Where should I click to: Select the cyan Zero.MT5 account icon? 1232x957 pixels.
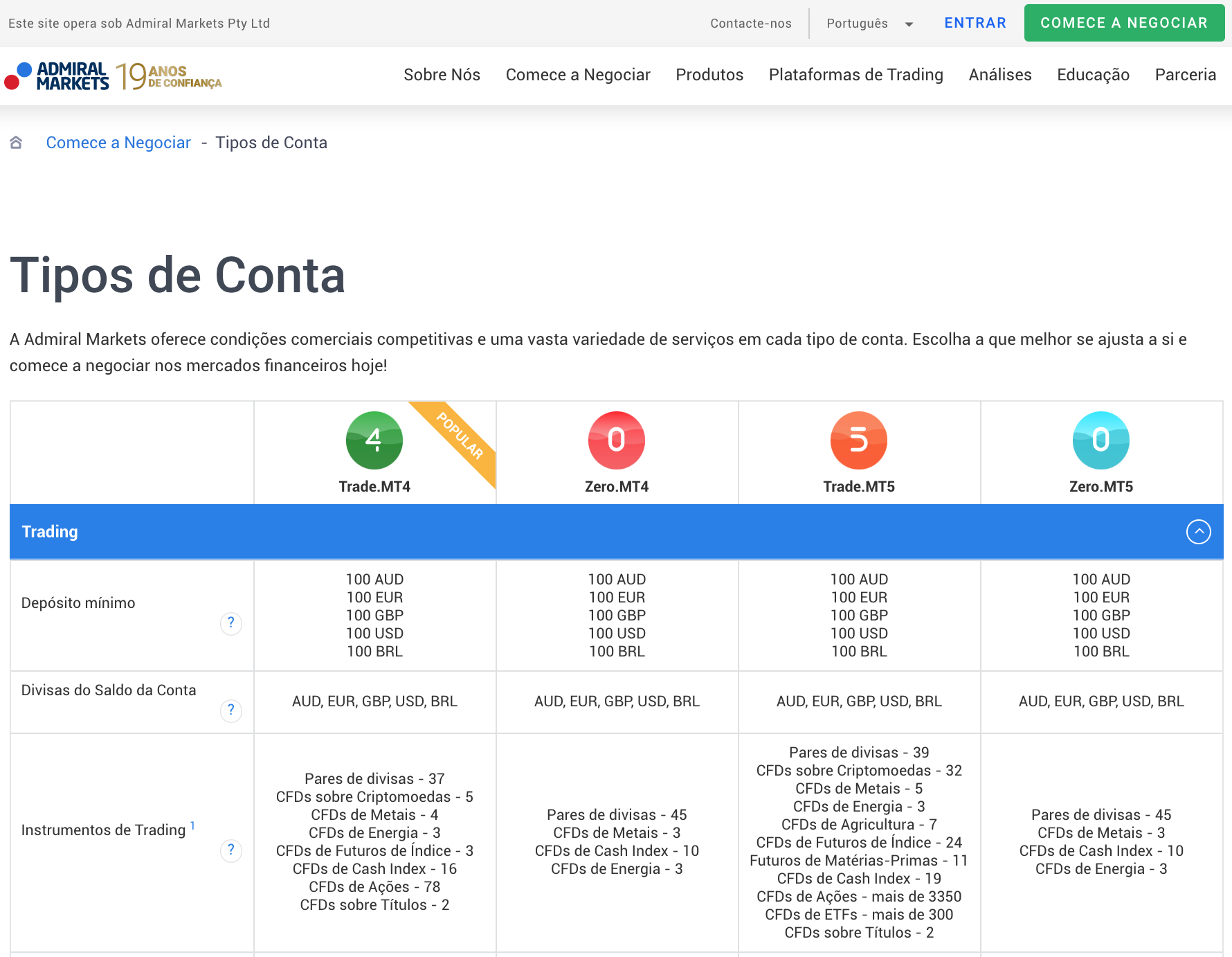click(1101, 440)
